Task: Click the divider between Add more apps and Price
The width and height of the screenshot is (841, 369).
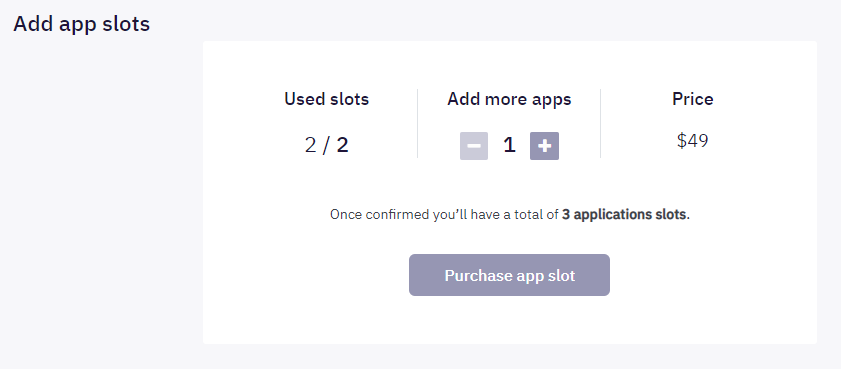Action: (600, 123)
